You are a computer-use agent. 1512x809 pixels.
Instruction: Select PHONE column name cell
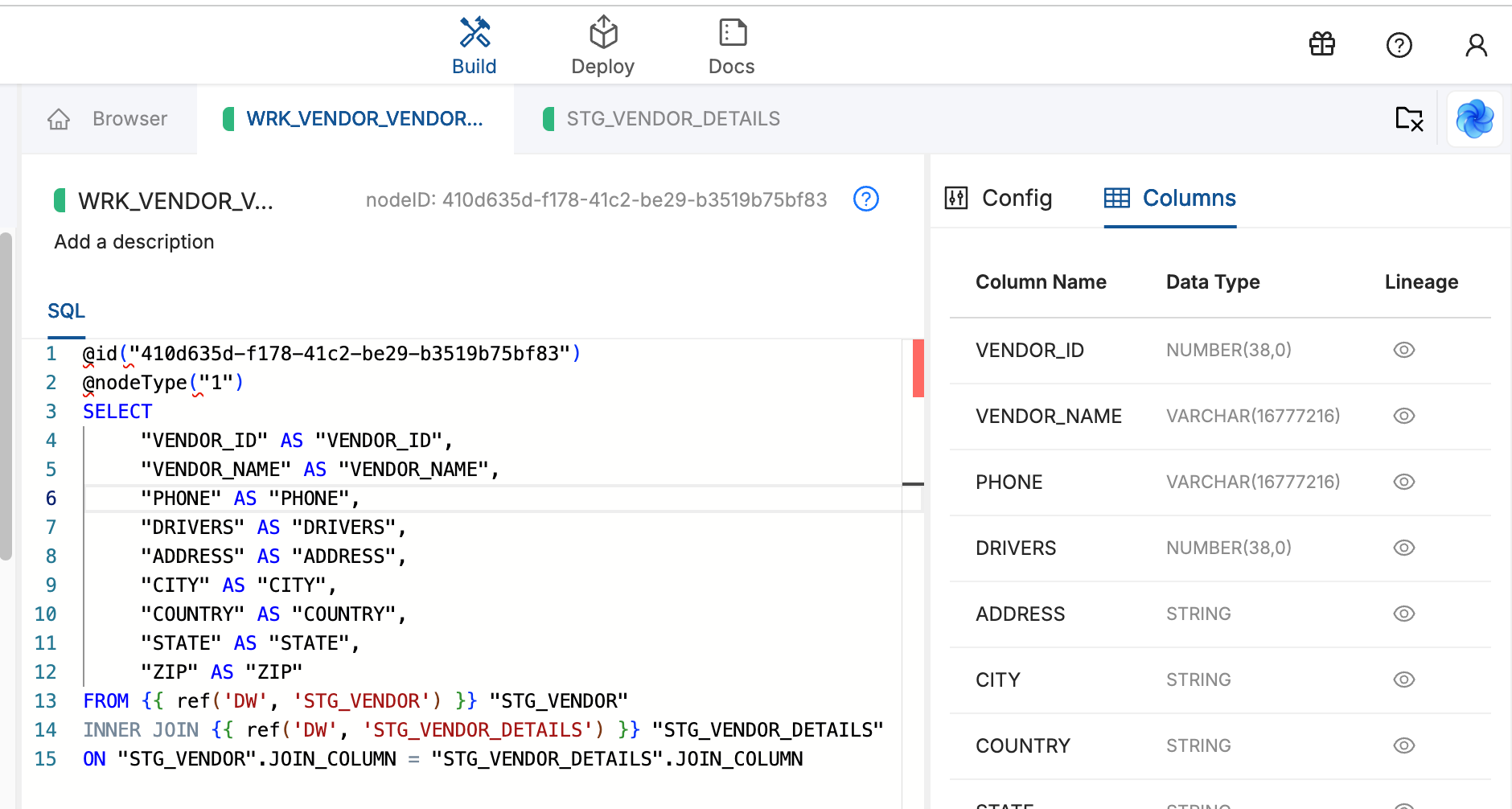pos(1009,483)
